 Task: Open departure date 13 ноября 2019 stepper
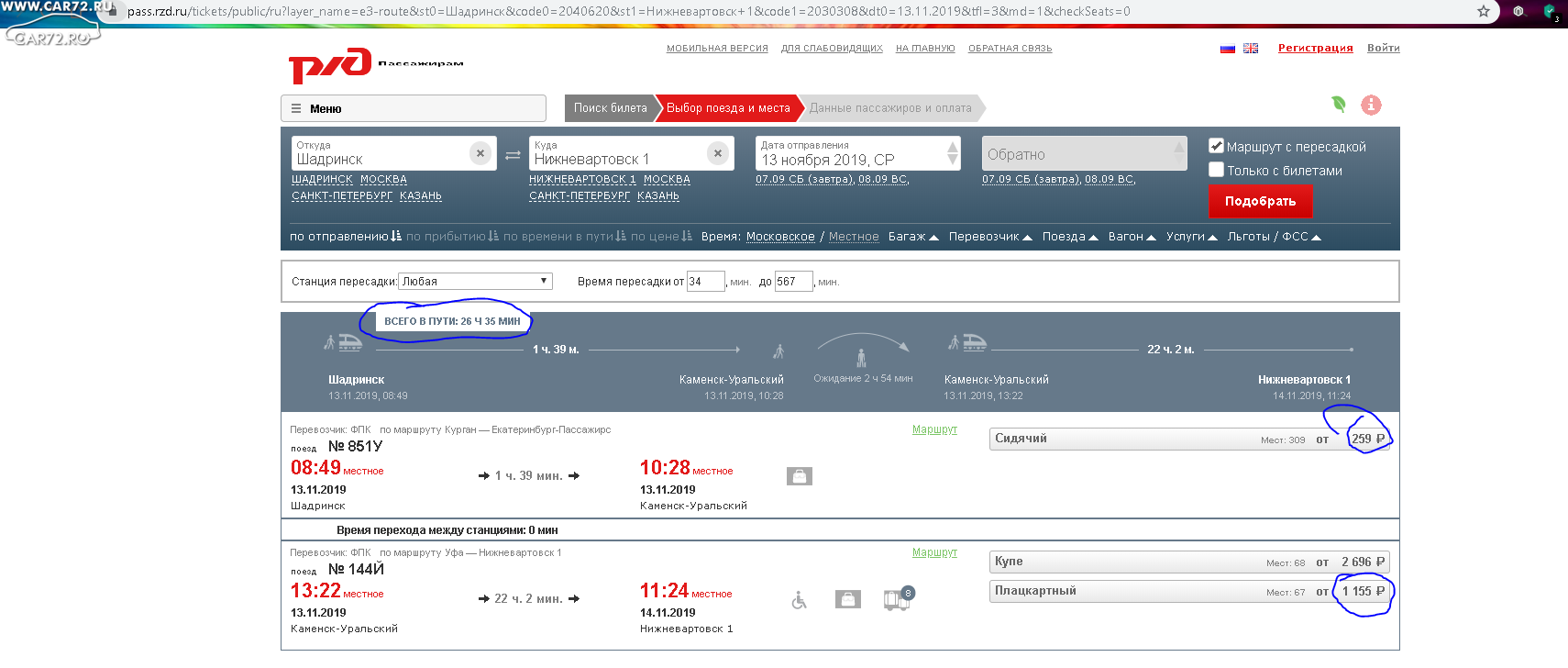[x=953, y=153]
